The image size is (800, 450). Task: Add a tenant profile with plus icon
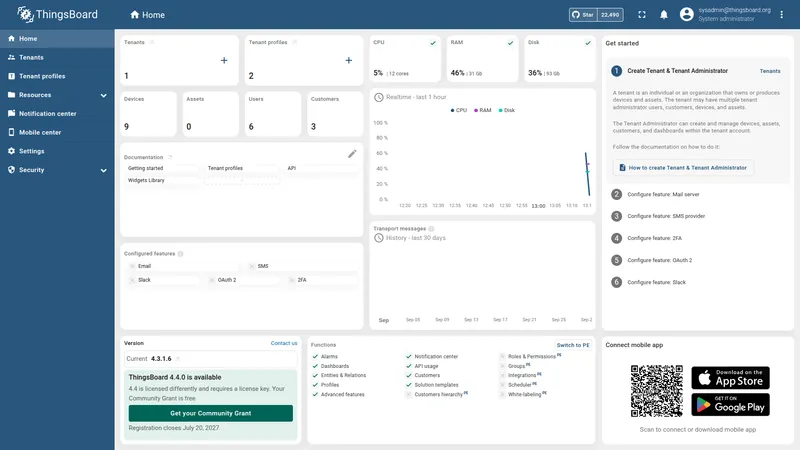click(x=348, y=60)
